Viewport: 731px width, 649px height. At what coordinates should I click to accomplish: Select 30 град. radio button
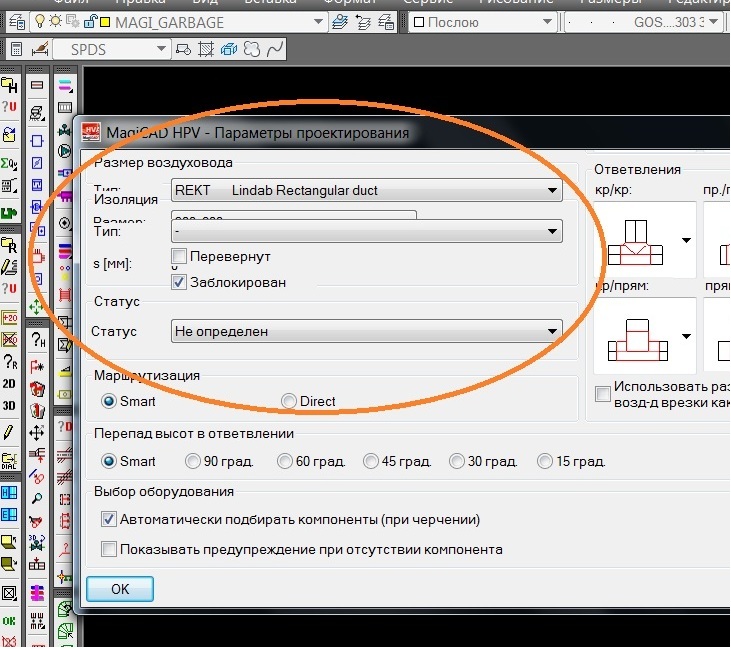456,461
